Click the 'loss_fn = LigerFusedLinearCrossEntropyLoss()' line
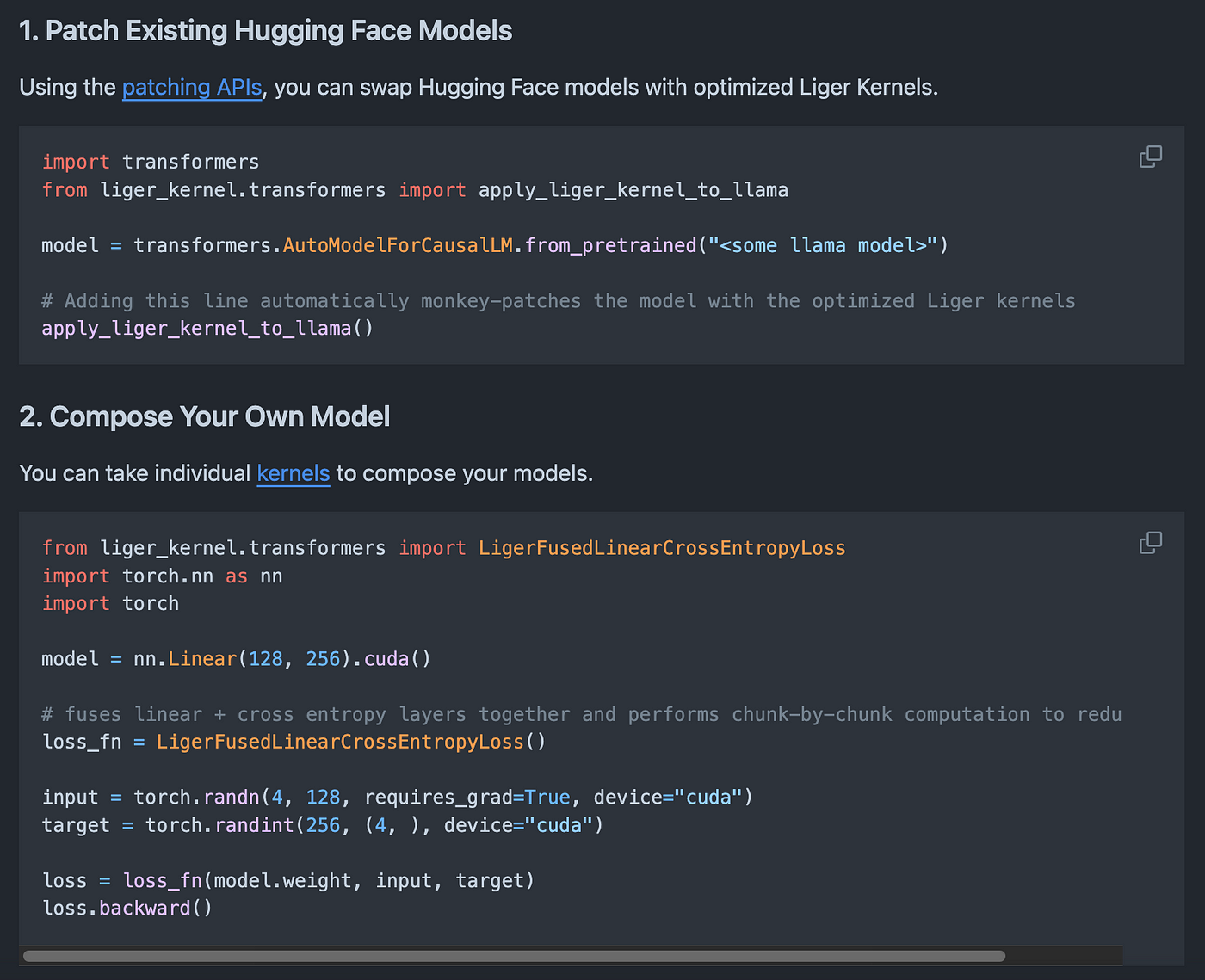Viewport: 1205px width, 980px height. [x=294, y=743]
